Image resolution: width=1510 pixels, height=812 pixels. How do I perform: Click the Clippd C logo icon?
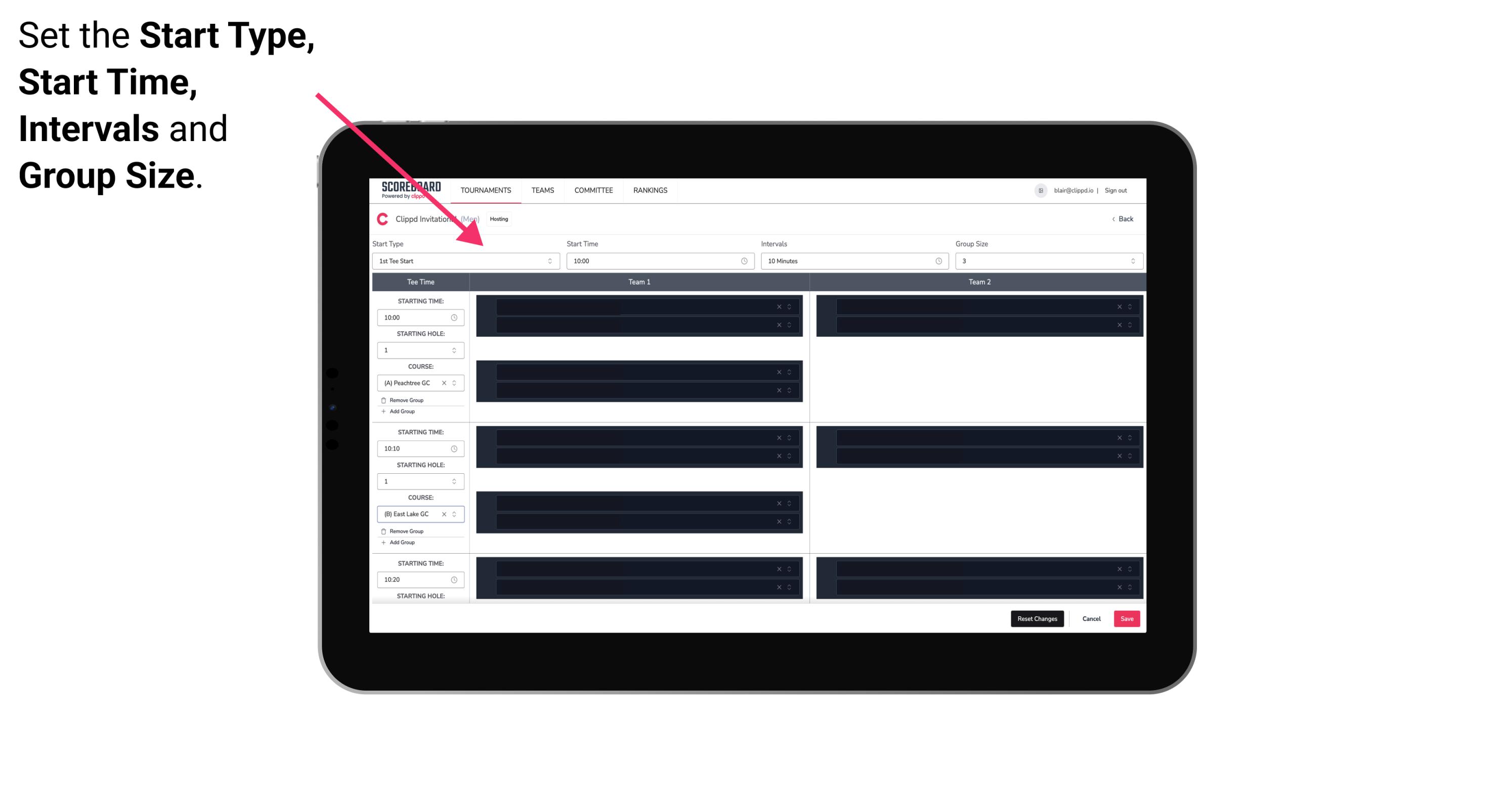(x=382, y=219)
